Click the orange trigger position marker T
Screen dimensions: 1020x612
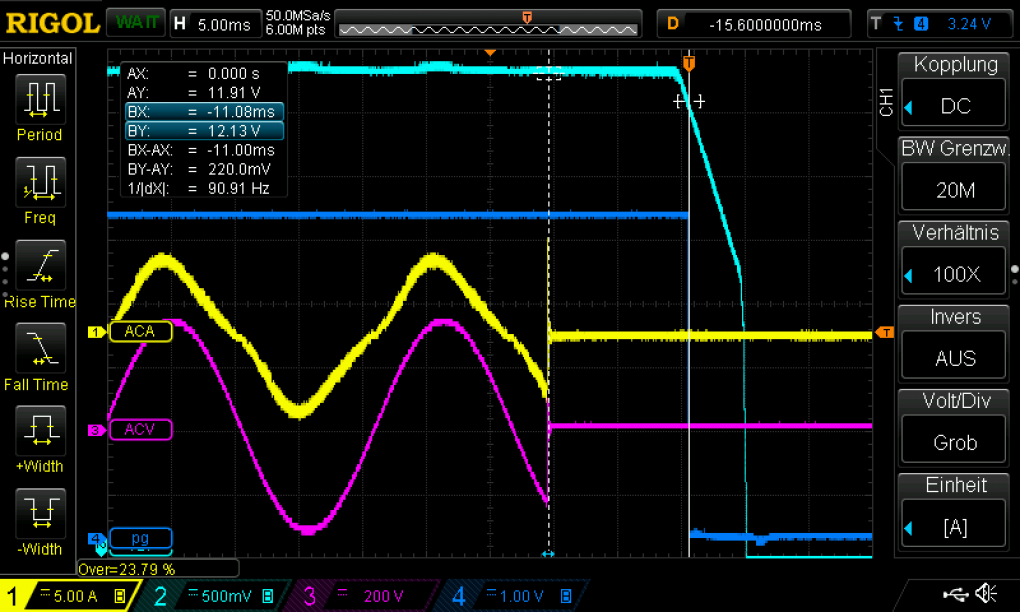(689, 63)
